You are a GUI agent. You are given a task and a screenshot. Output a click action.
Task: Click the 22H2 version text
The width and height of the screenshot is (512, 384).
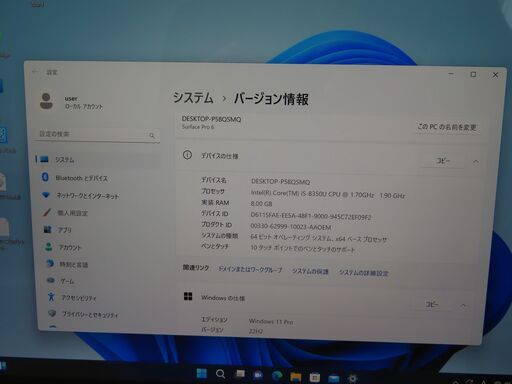pos(256,331)
